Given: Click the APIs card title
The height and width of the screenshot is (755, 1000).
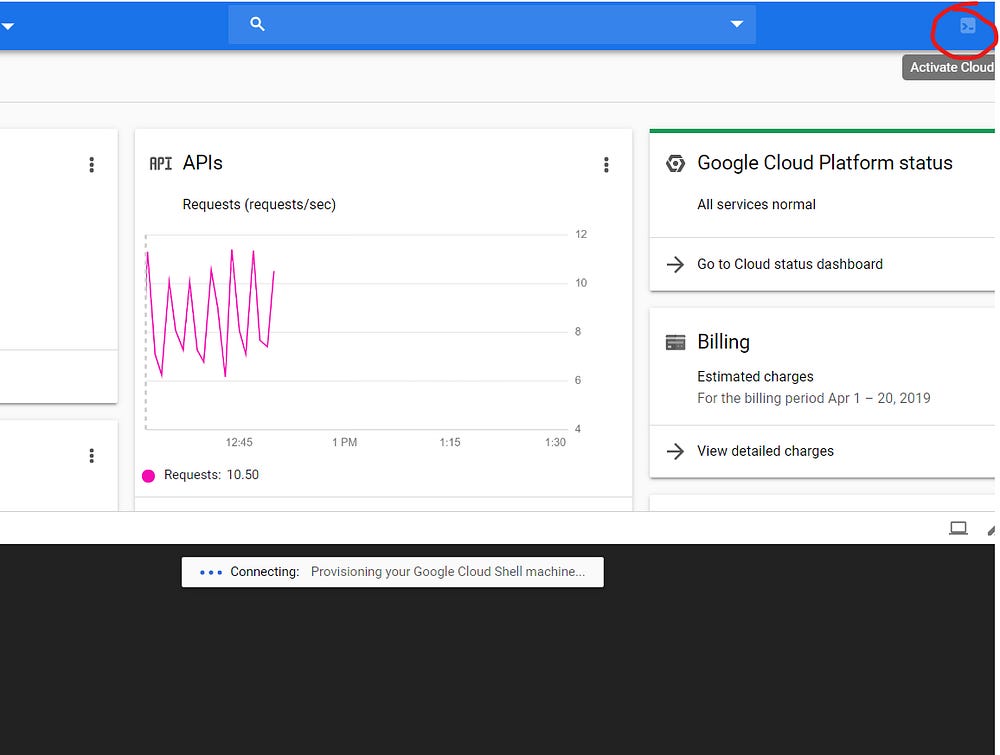Looking at the screenshot, I should click(203, 163).
